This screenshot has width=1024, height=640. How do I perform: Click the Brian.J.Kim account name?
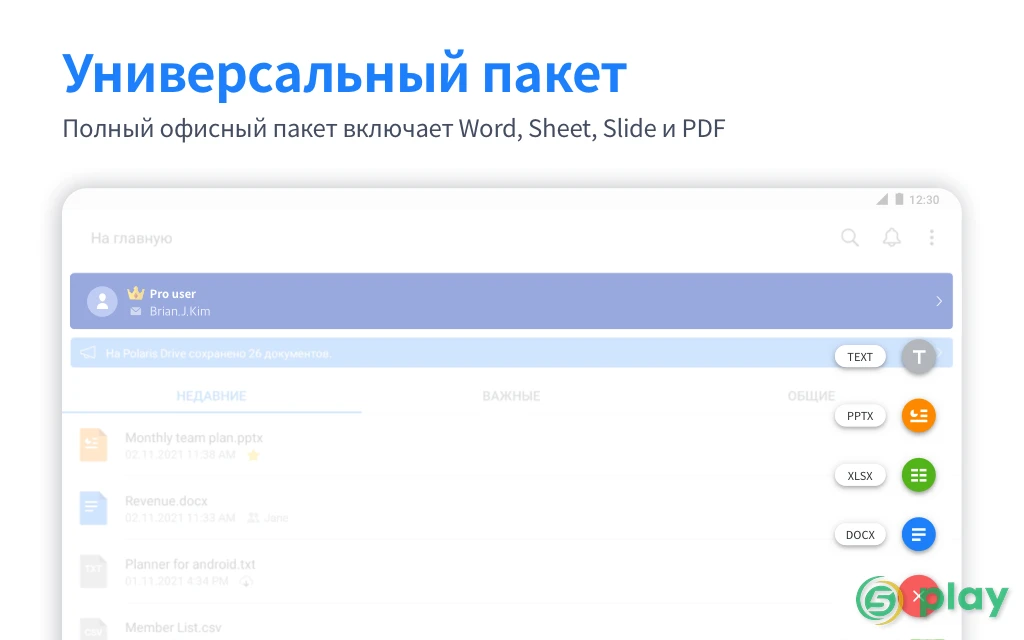tap(180, 312)
